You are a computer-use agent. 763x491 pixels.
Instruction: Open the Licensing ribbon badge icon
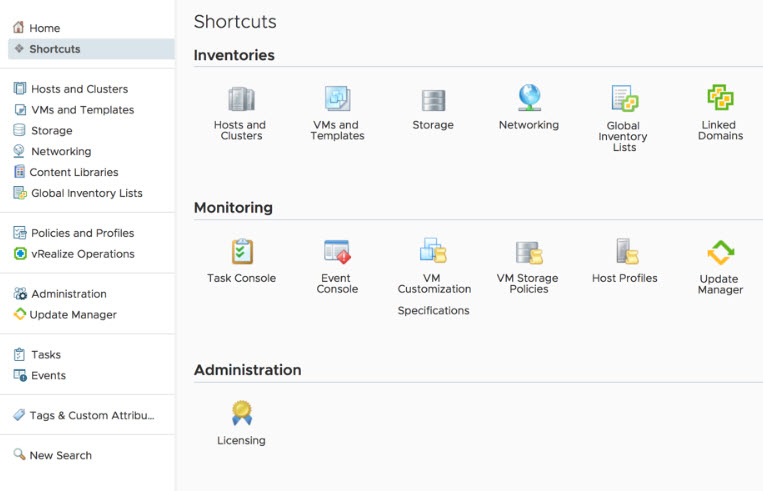point(241,413)
